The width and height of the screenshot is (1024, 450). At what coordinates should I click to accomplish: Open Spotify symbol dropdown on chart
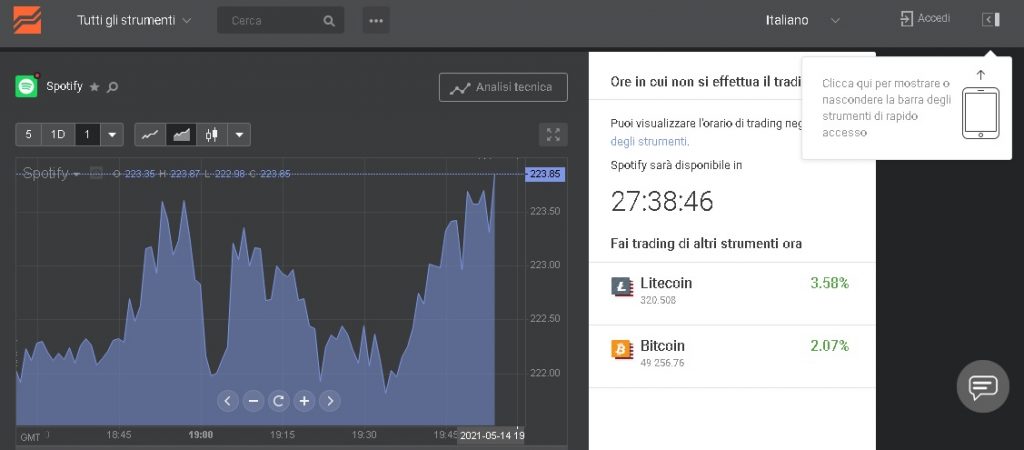[52, 174]
